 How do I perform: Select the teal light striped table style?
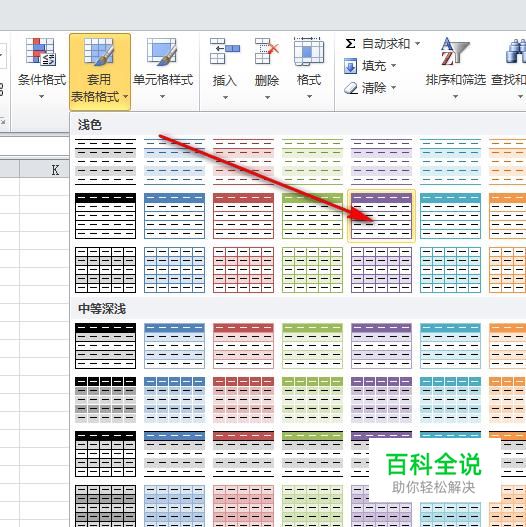click(x=450, y=162)
